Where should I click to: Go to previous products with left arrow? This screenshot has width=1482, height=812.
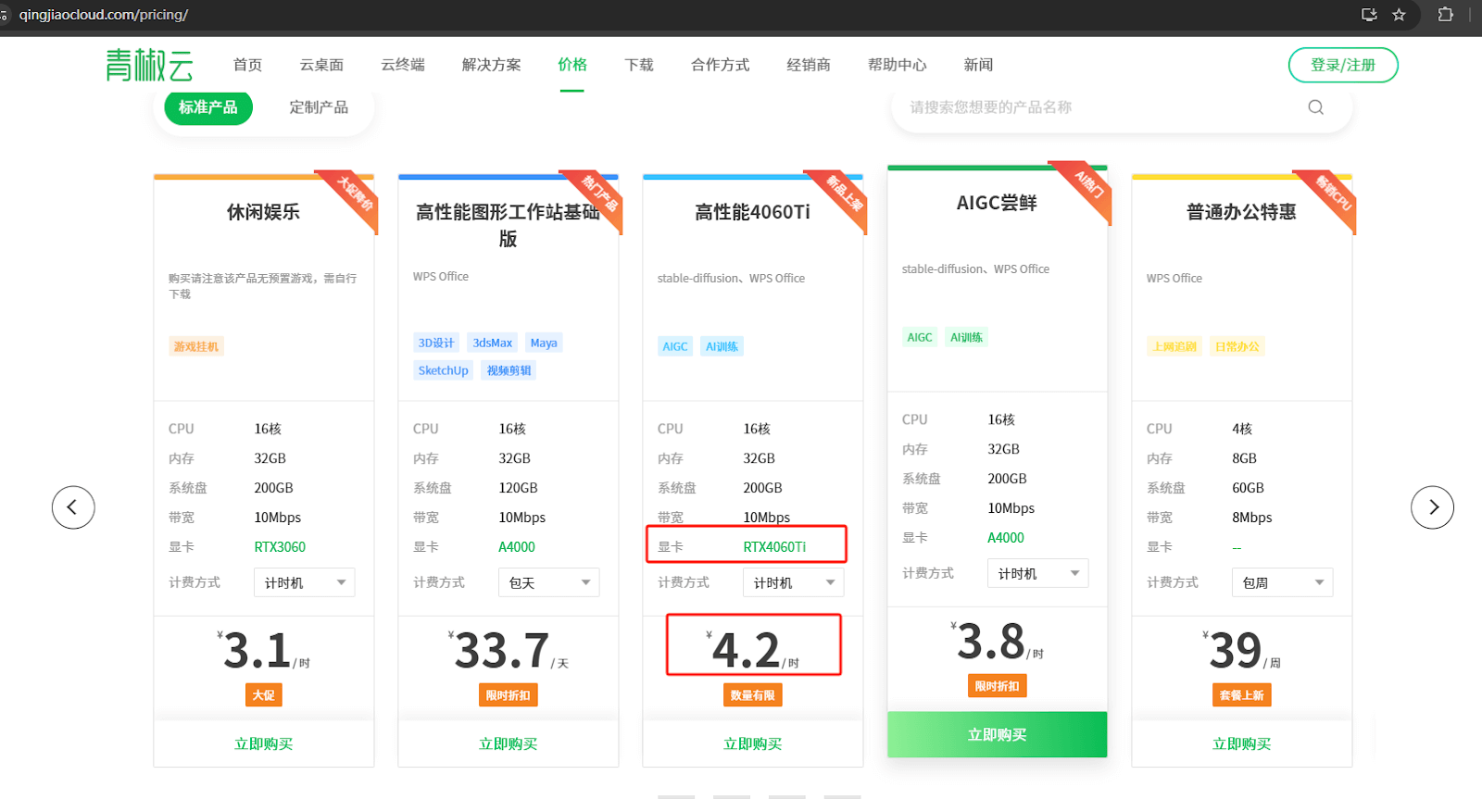click(73, 507)
